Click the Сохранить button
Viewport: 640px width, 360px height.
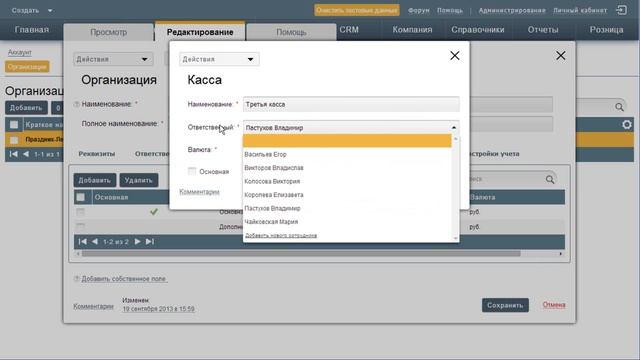(505, 305)
